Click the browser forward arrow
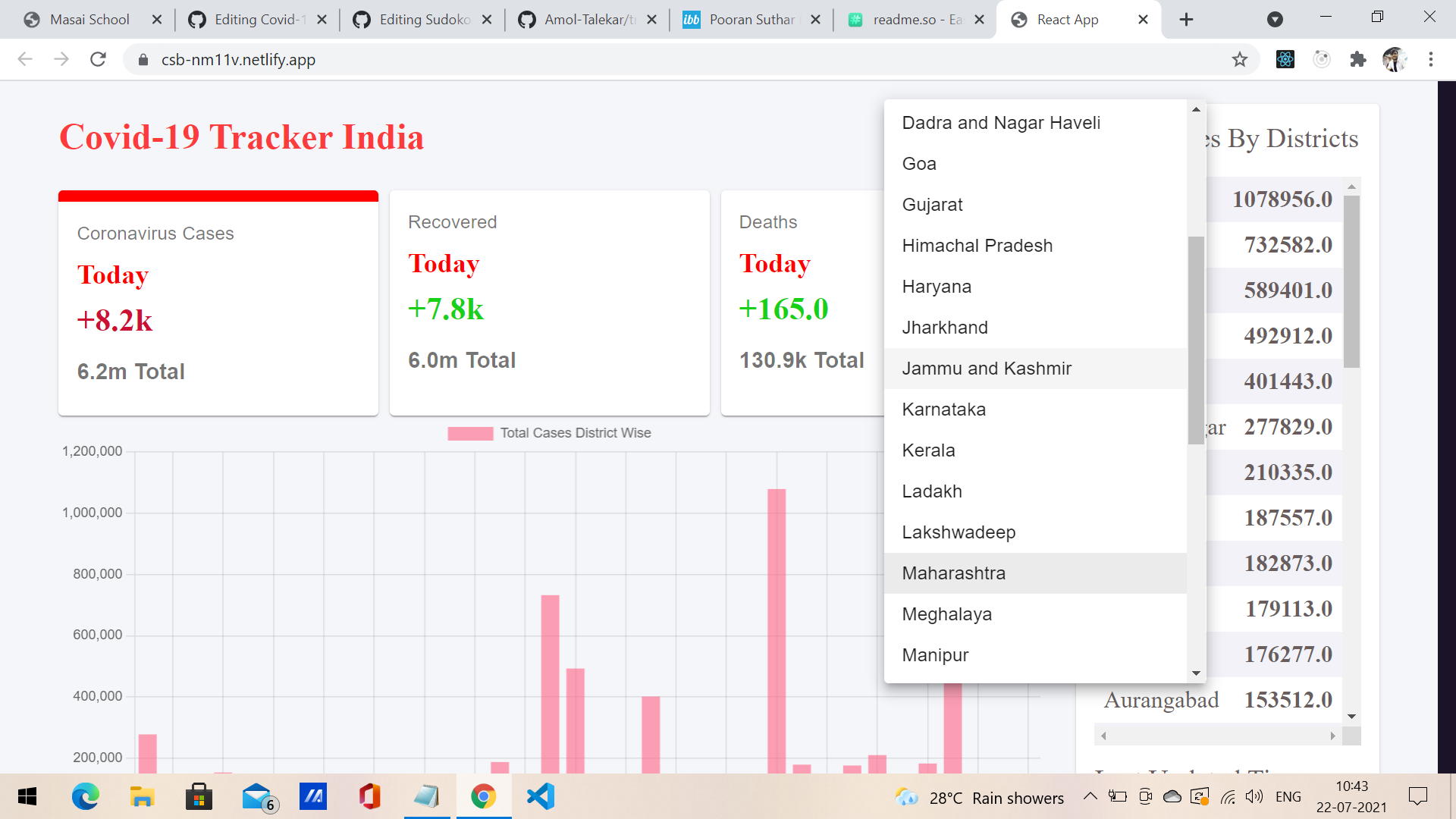1456x819 pixels. pyautogui.click(x=61, y=59)
